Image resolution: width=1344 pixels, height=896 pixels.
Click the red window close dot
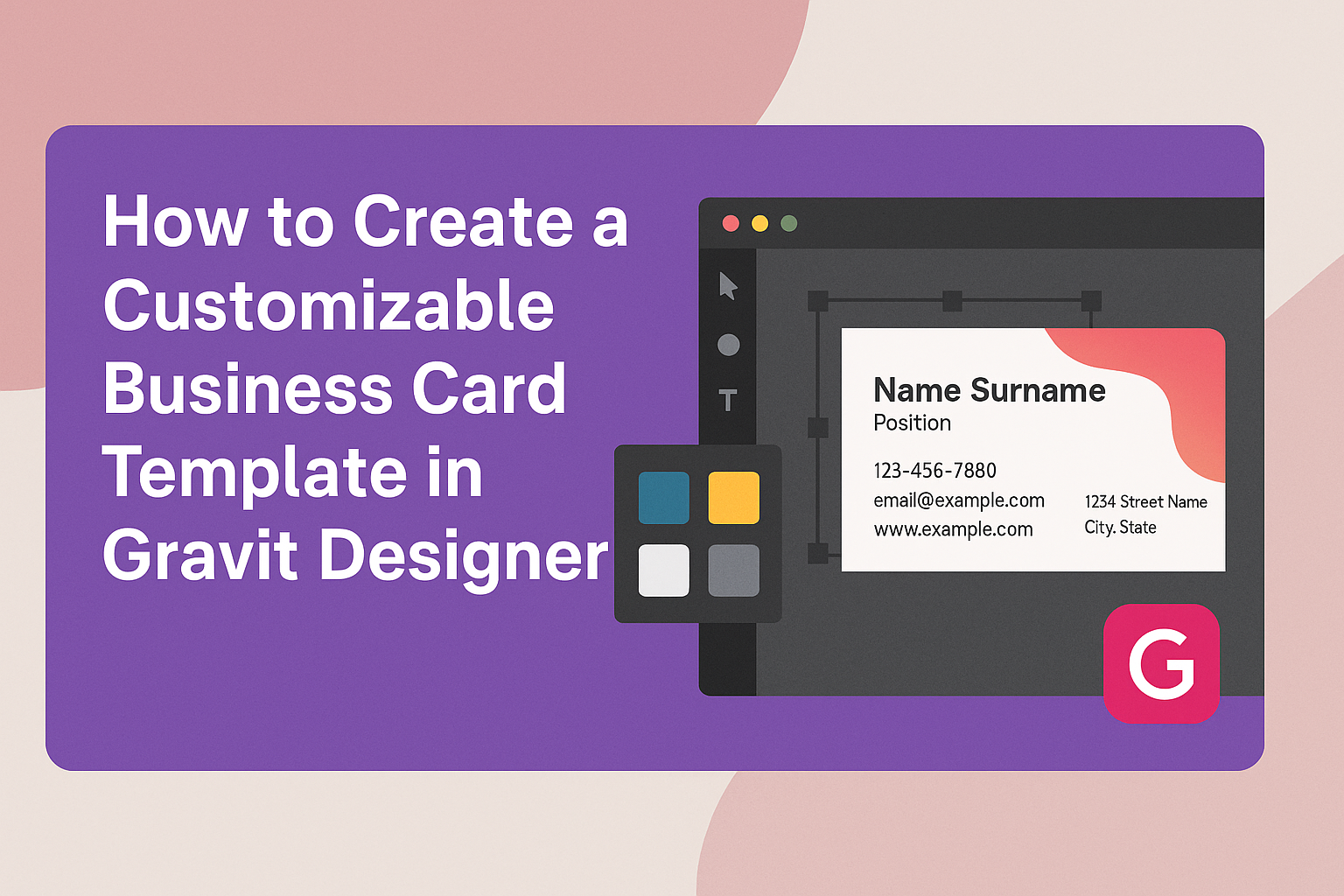pyautogui.click(x=731, y=223)
